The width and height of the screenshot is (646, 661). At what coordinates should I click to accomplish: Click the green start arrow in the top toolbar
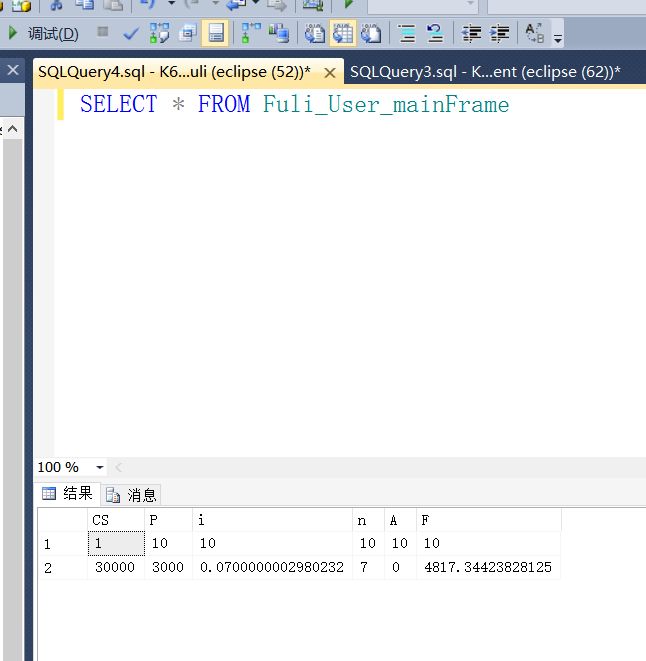coord(348,4)
